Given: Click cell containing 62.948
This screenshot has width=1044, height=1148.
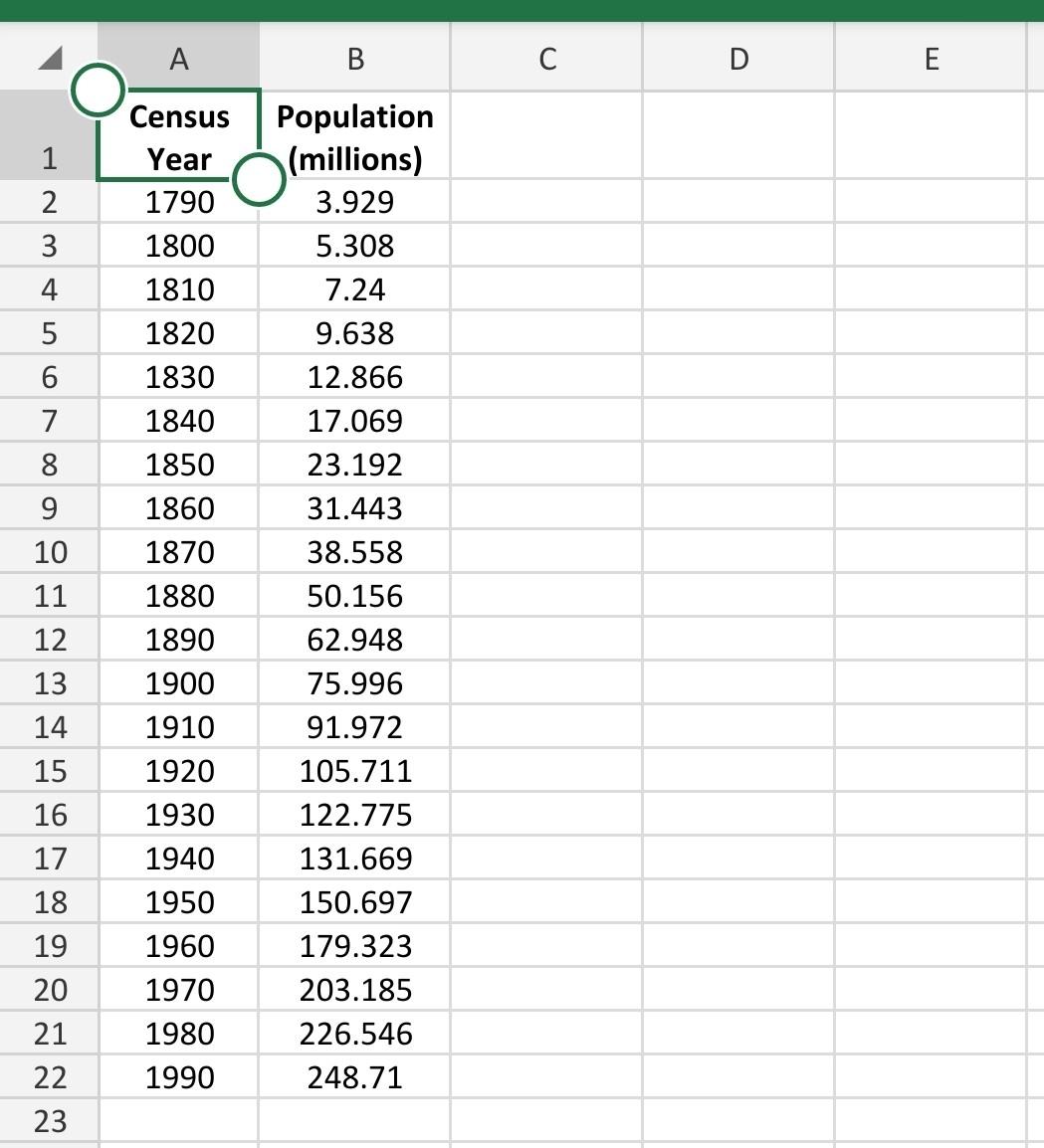Looking at the screenshot, I should click(x=354, y=640).
